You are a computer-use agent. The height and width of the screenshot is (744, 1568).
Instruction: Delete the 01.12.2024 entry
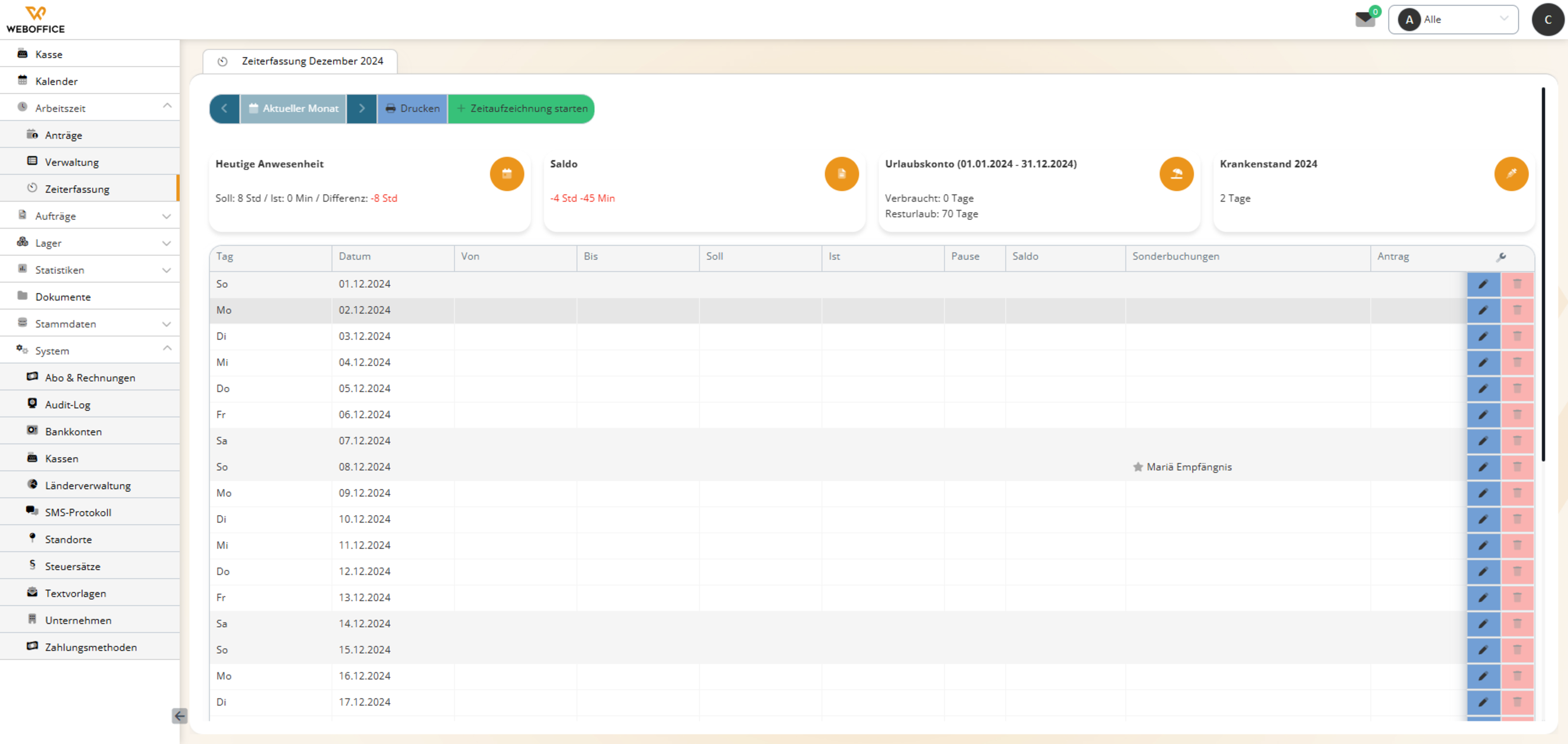tap(1518, 284)
